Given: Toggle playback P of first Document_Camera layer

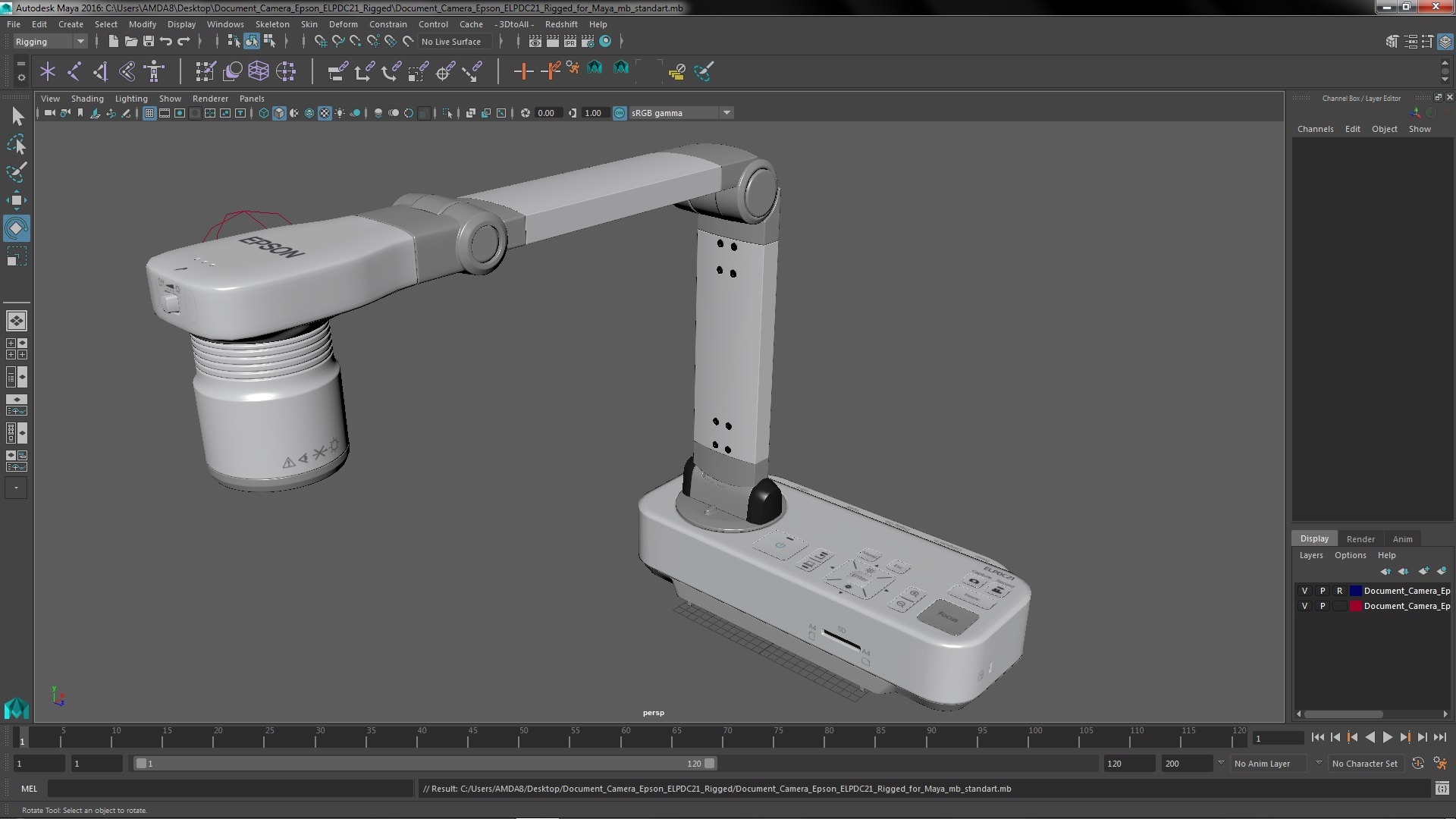Looking at the screenshot, I should pyautogui.click(x=1323, y=591).
